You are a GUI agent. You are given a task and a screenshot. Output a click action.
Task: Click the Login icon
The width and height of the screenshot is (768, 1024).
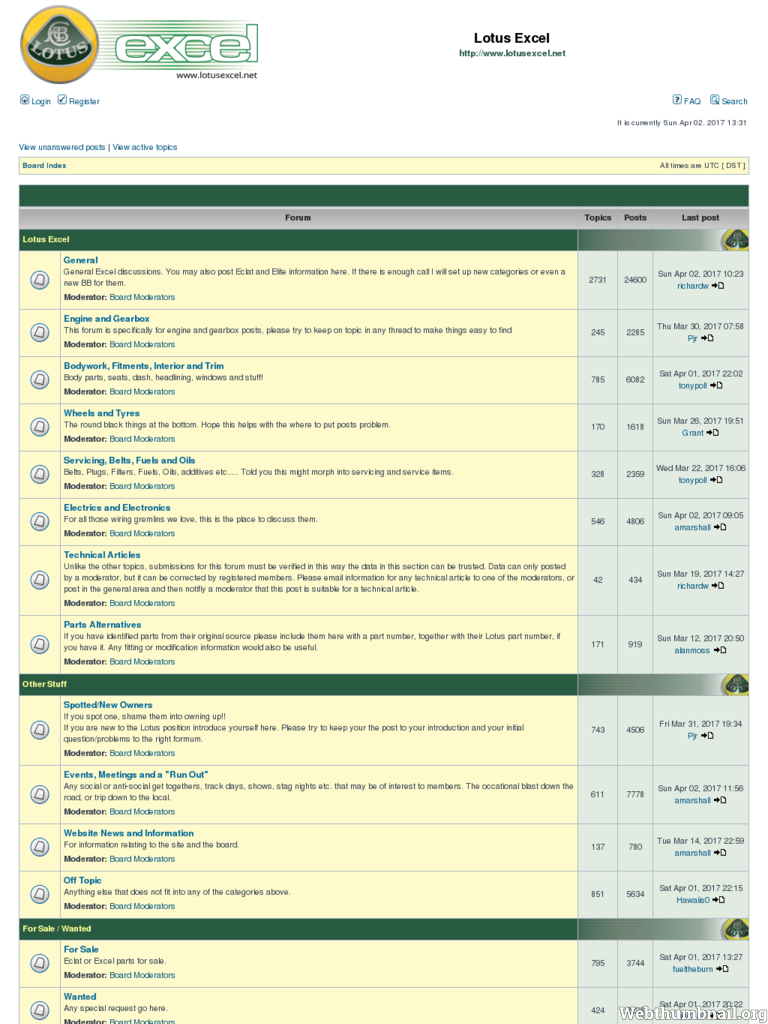pos(24,100)
